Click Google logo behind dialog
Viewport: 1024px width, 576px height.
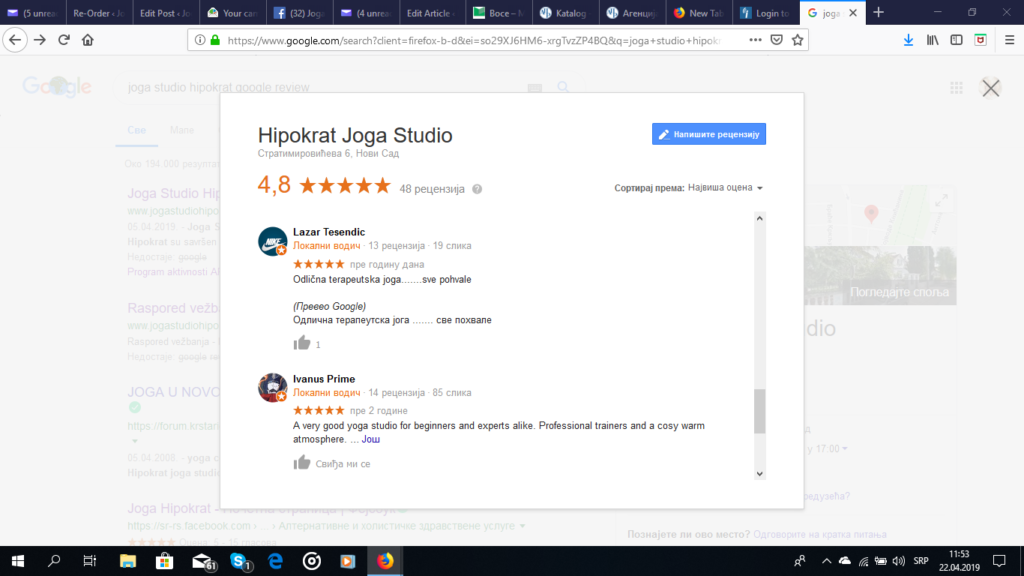[57, 86]
